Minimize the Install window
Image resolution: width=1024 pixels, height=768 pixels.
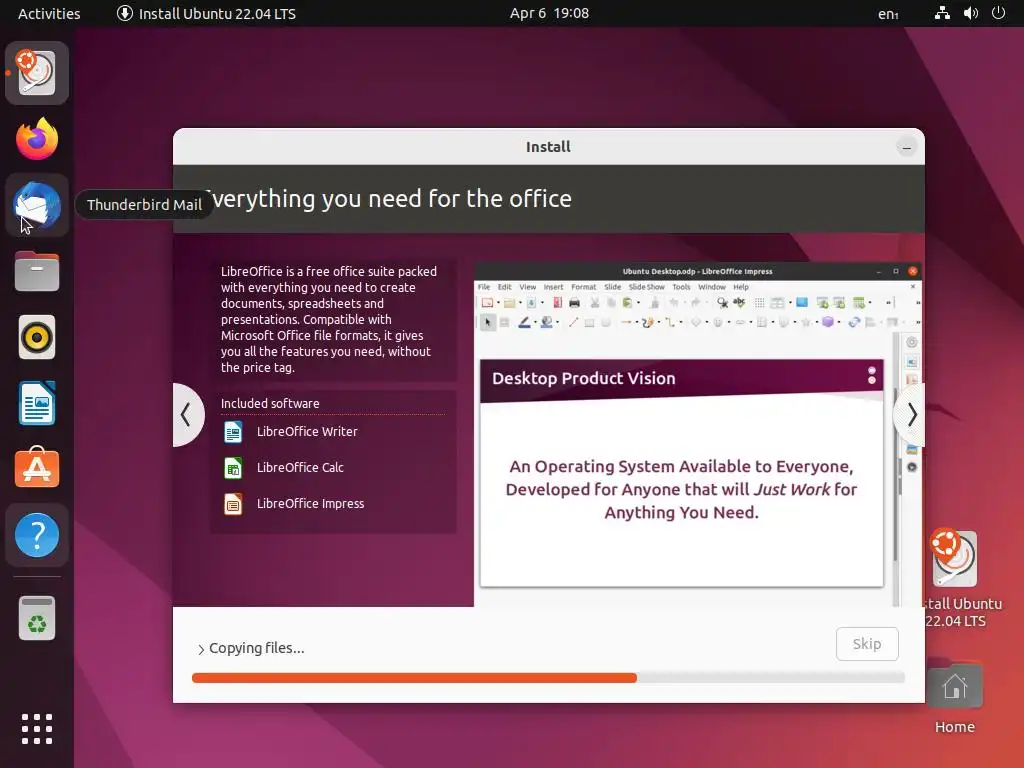click(x=906, y=148)
